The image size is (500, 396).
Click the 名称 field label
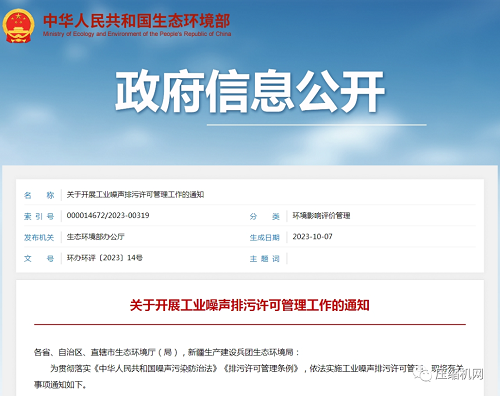pyautogui.click(x=39, y=195)
